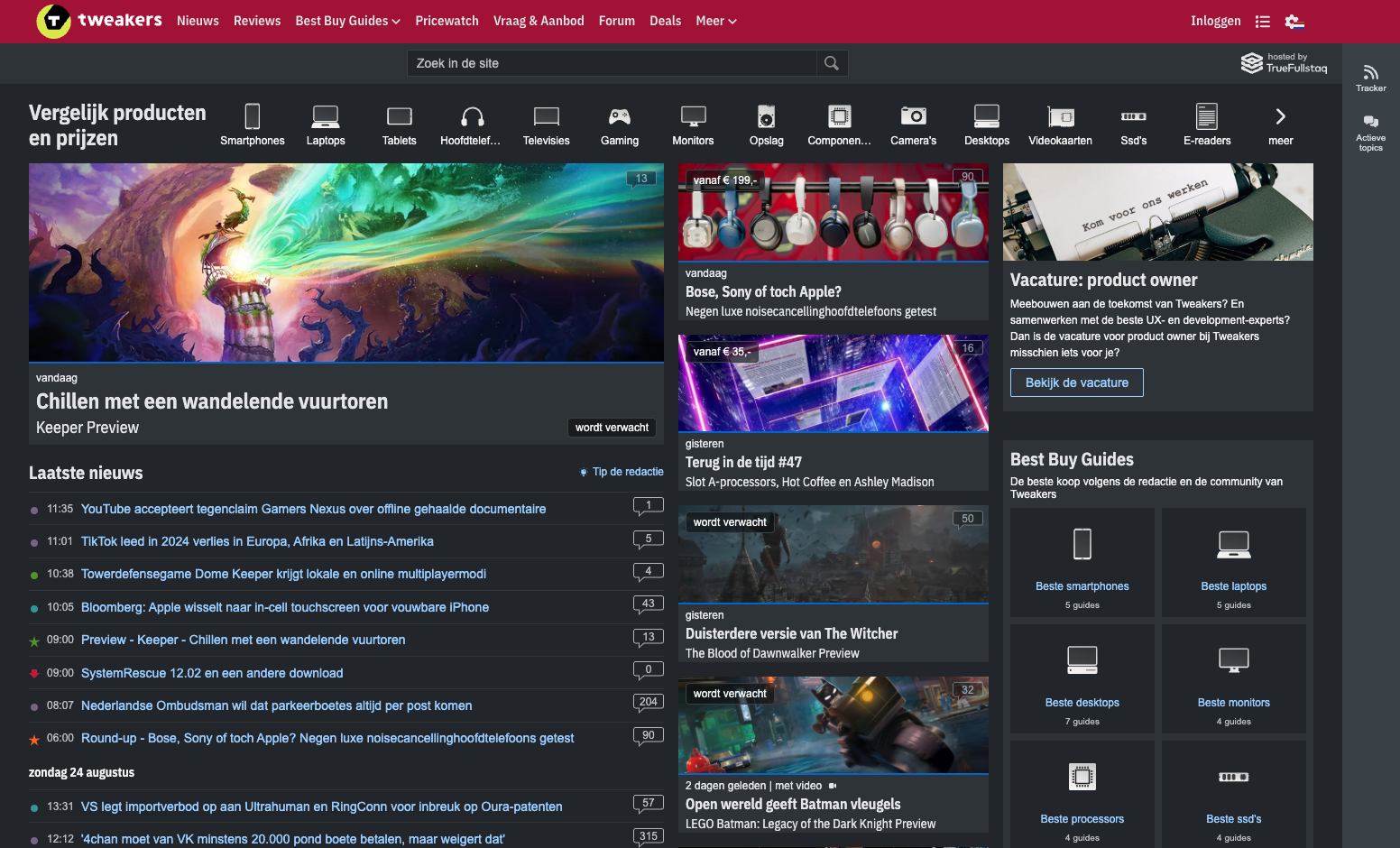
Task: Go to Reviews in the navigation
Action: click(x=257, y=21)
